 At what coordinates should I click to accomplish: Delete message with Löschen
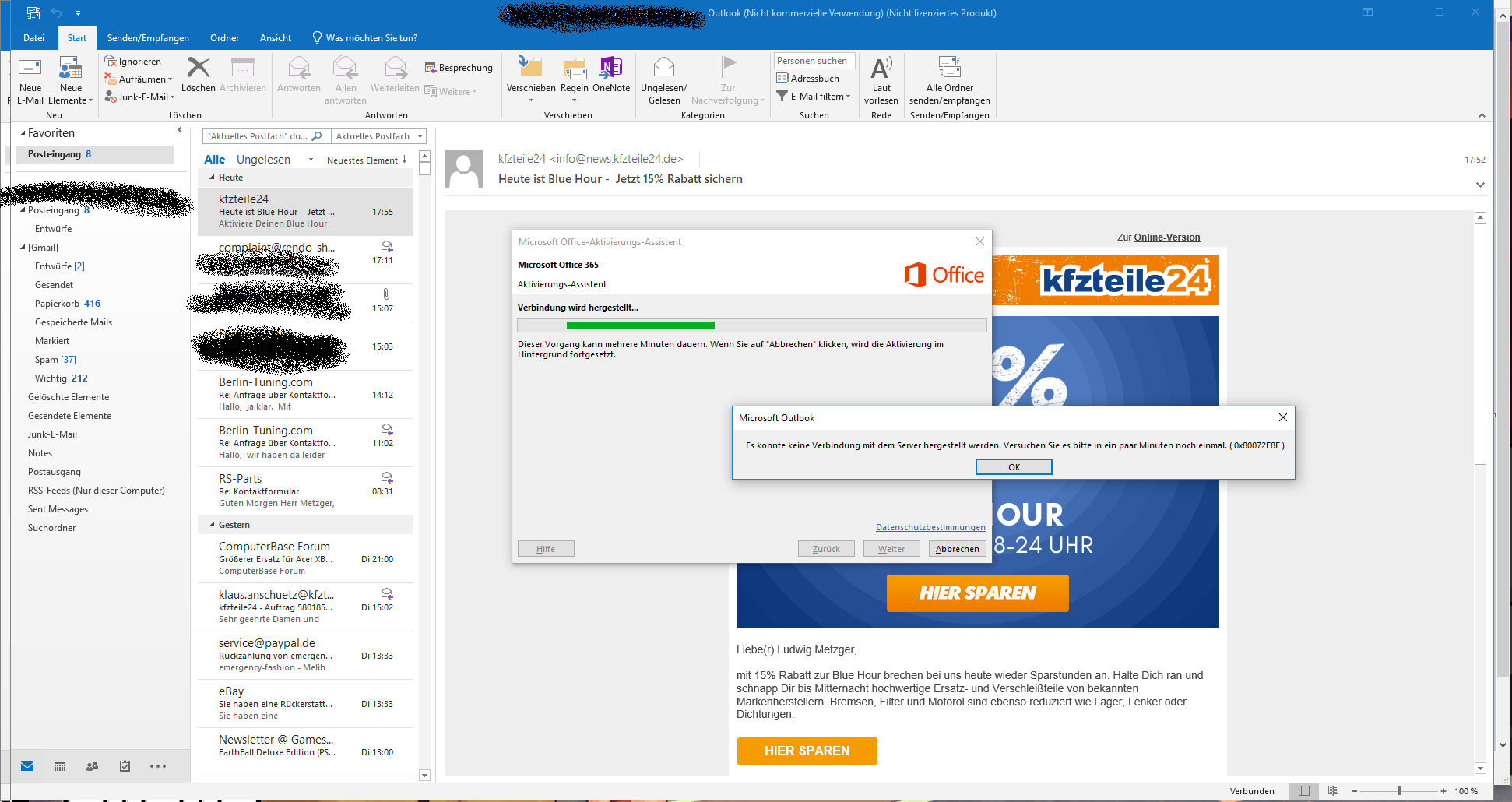[199, 75]
